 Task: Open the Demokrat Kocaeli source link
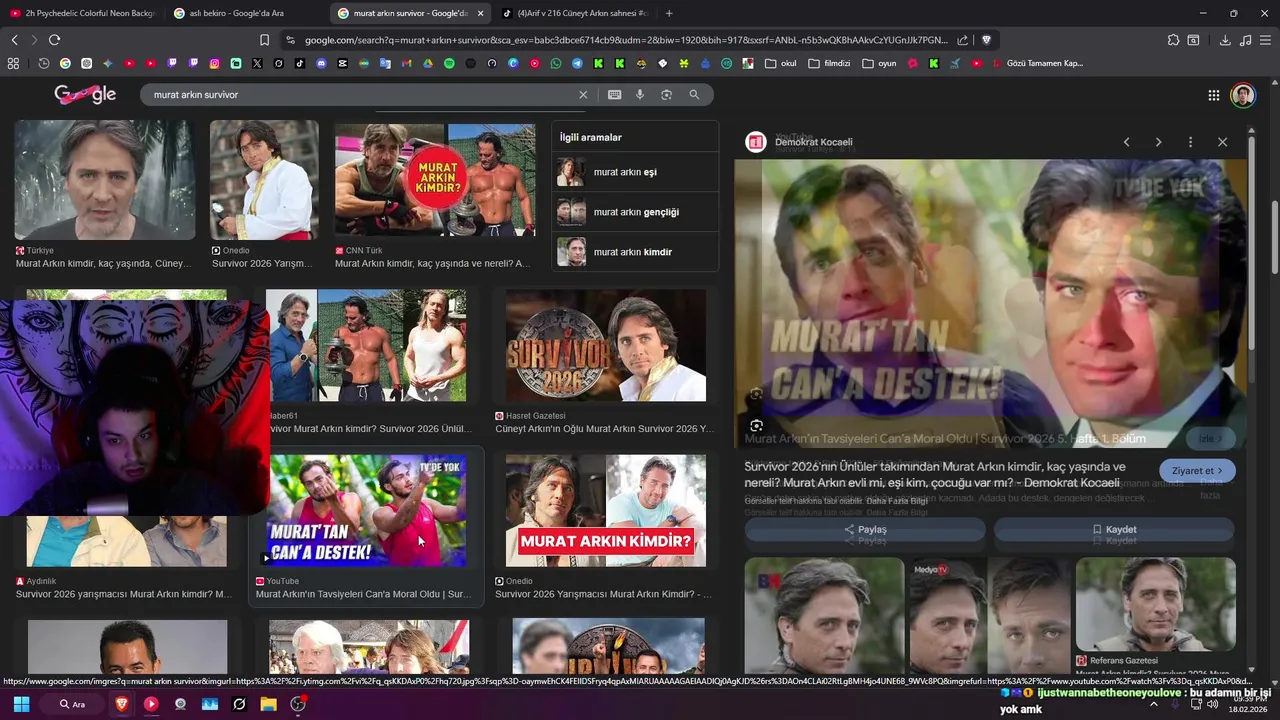[813, 142]
